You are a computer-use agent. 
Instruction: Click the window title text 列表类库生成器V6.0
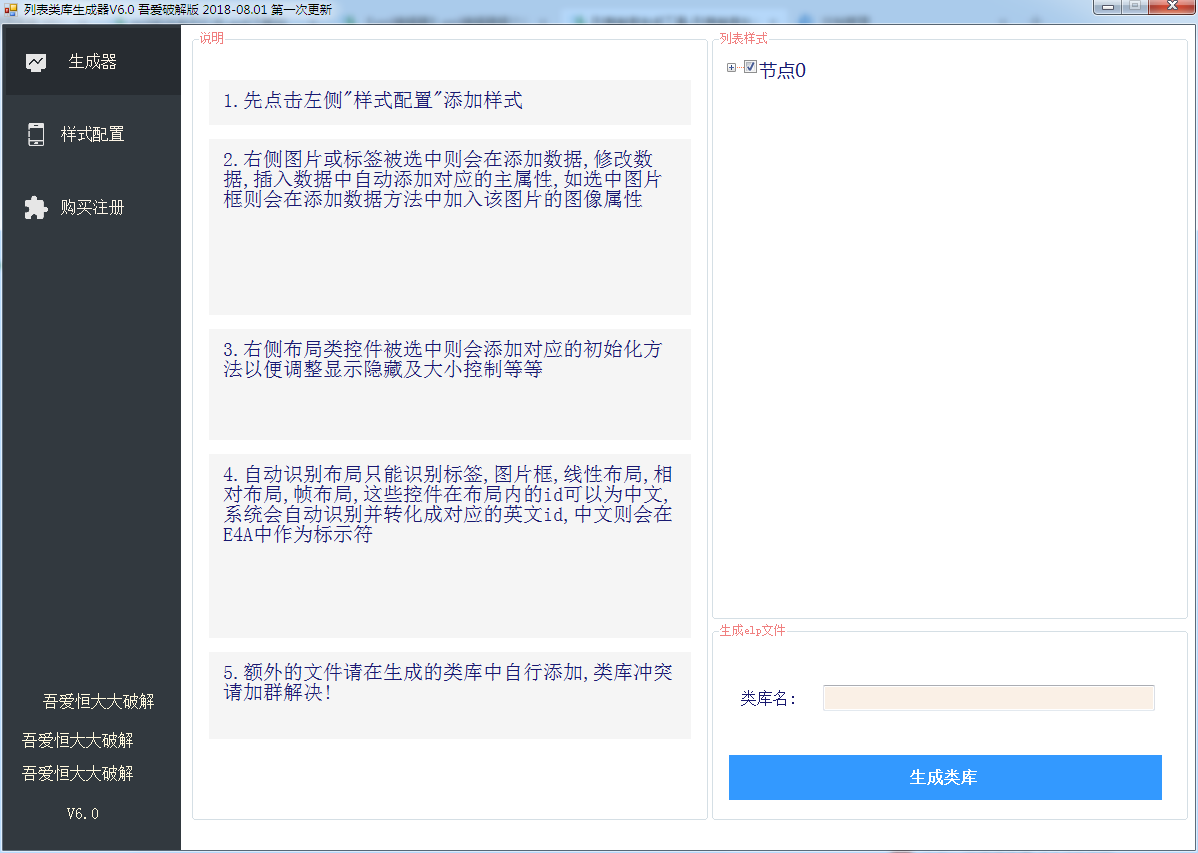pos(79,10)
